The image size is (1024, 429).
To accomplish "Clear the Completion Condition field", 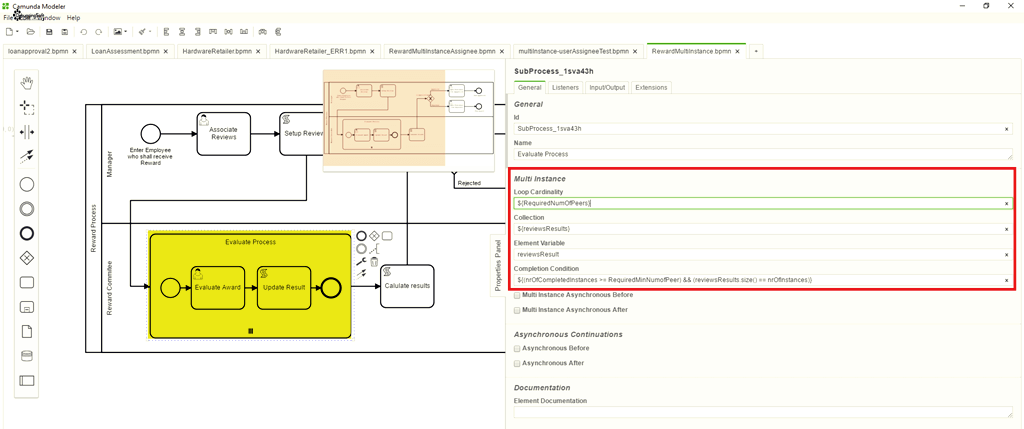I will [1006, 280].
